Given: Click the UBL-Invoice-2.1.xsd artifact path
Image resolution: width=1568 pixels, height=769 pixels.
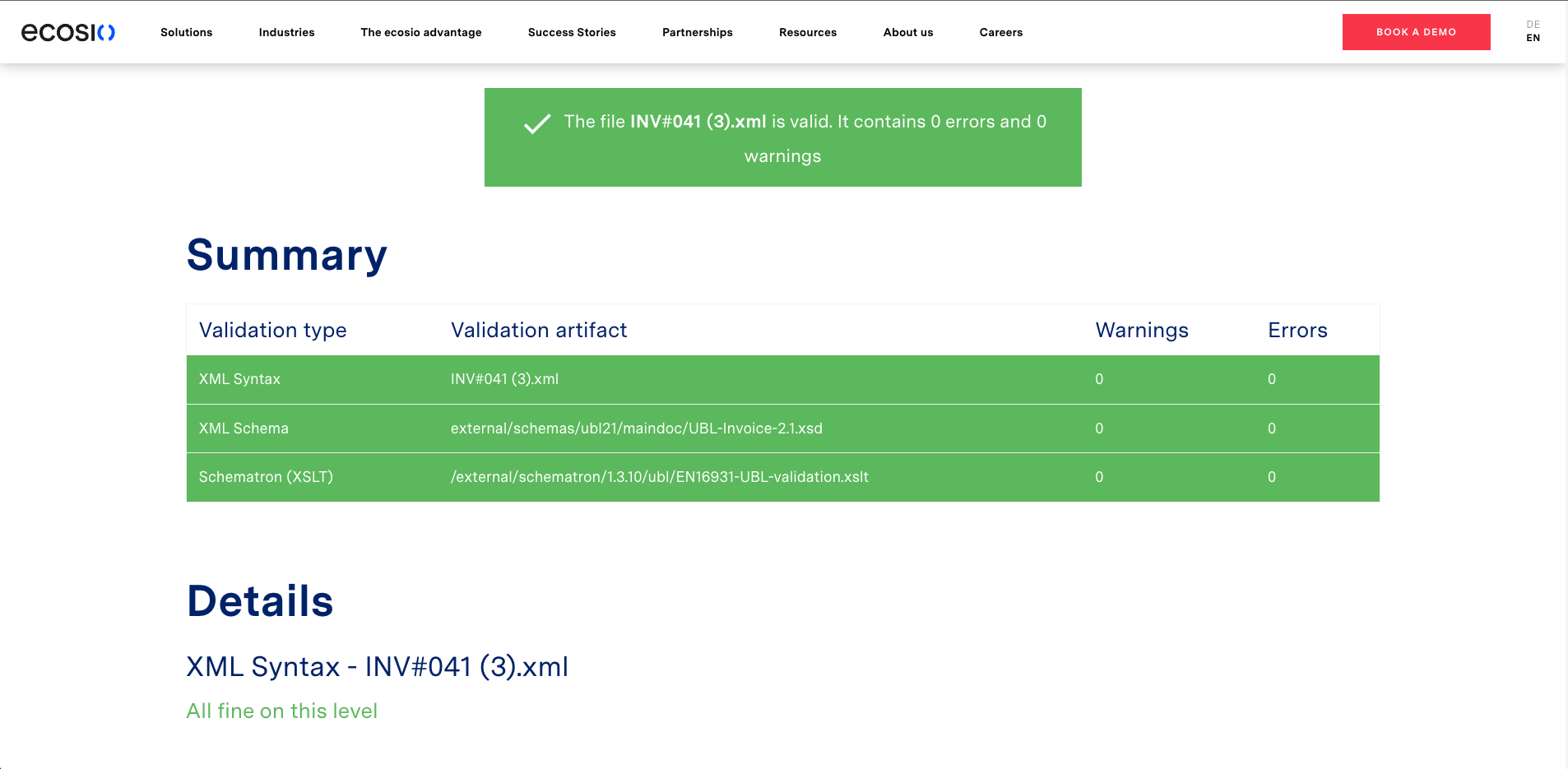Looking at the screenshot, I should click(636, 429).
